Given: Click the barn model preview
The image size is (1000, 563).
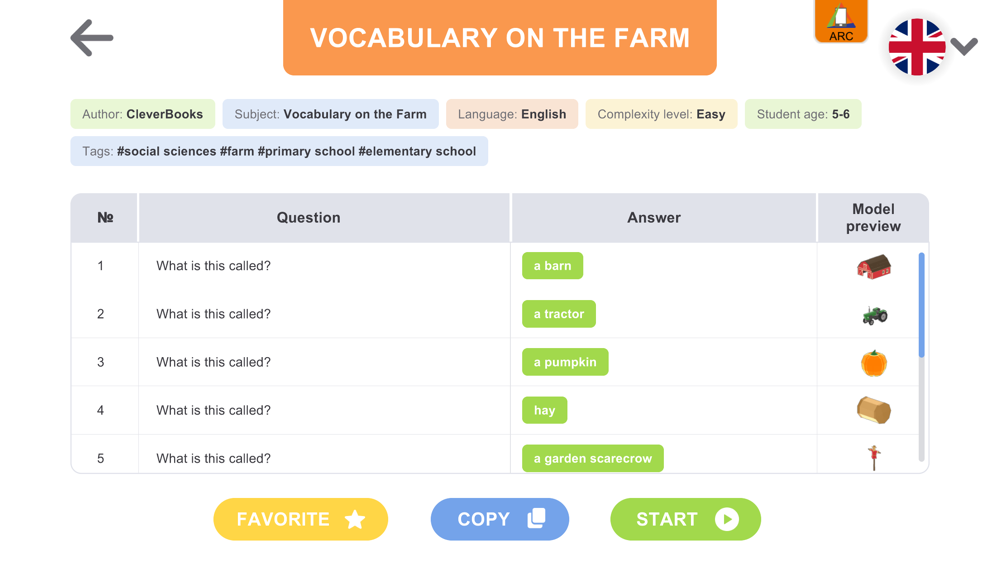Looking at the screenshot, I should 874,267.
